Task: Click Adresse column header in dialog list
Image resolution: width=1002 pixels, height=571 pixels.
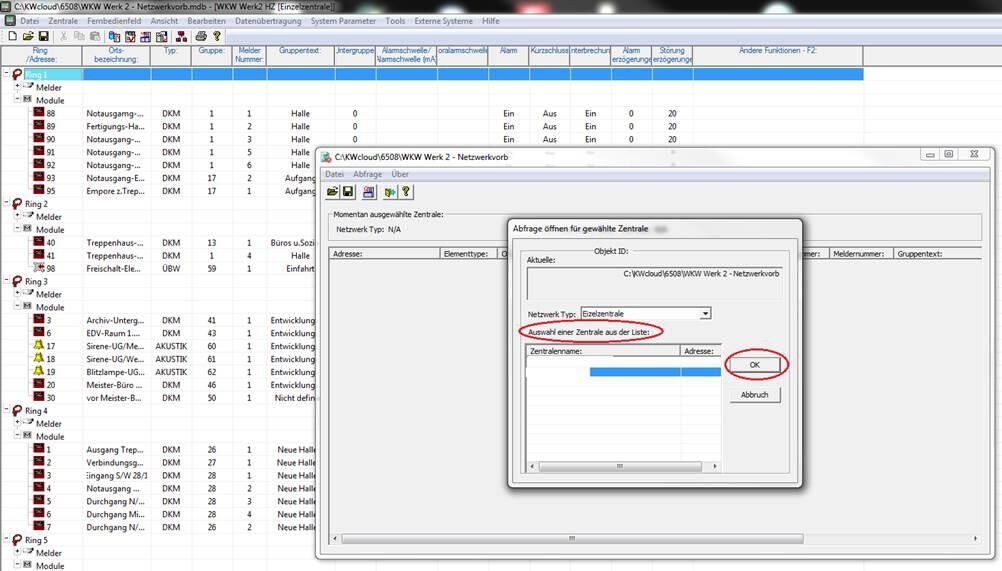Action: [701, 351]
